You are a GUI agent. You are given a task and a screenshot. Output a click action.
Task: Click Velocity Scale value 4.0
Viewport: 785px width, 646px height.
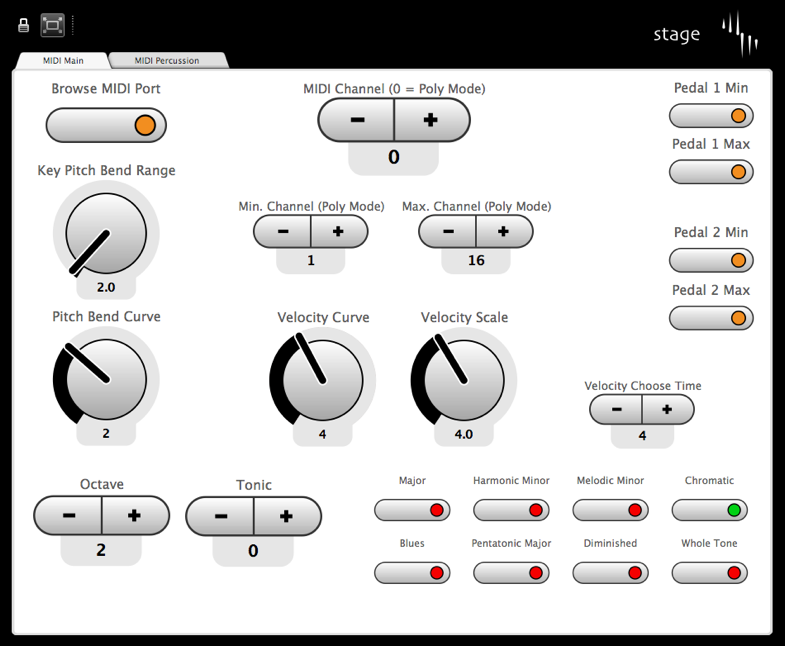[x=464, y=435]
